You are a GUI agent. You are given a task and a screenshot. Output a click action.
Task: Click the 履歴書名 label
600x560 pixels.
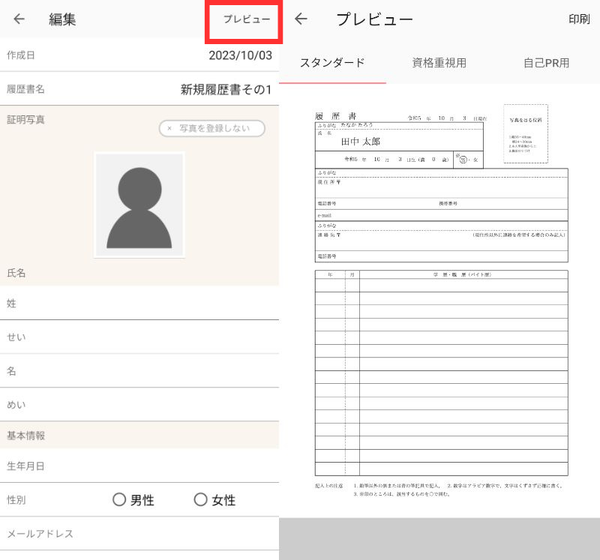(26, 89)
